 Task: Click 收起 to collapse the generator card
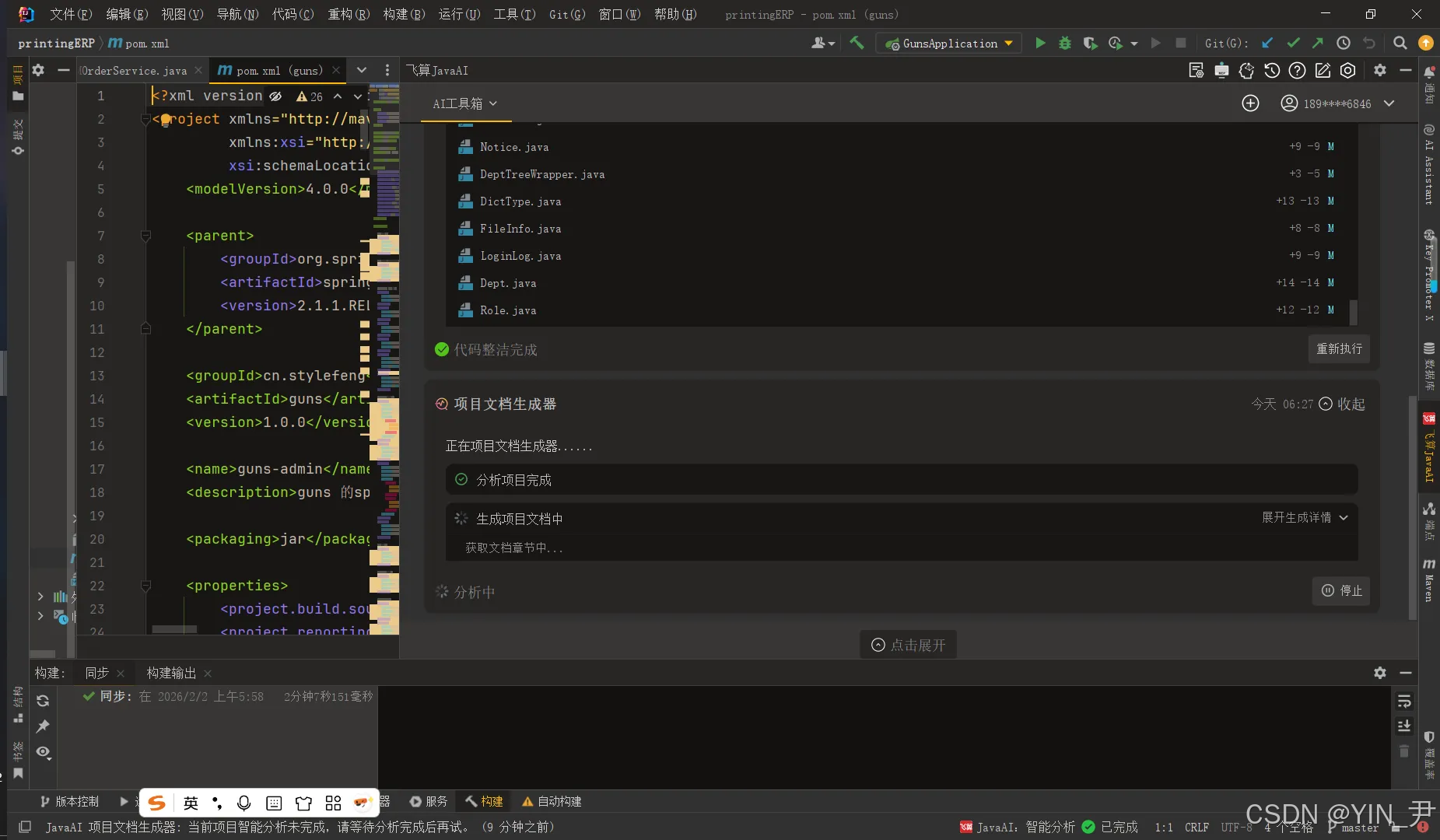[x=1342, y=404]
